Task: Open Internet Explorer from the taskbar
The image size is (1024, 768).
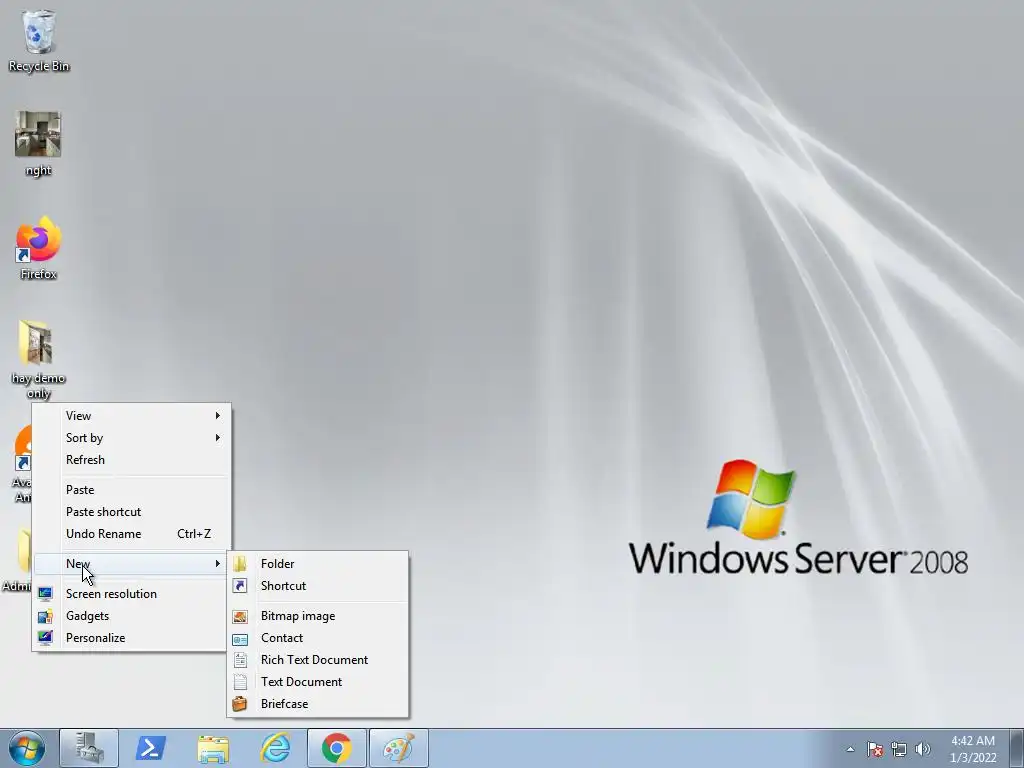Action: [x=275, y=748]
